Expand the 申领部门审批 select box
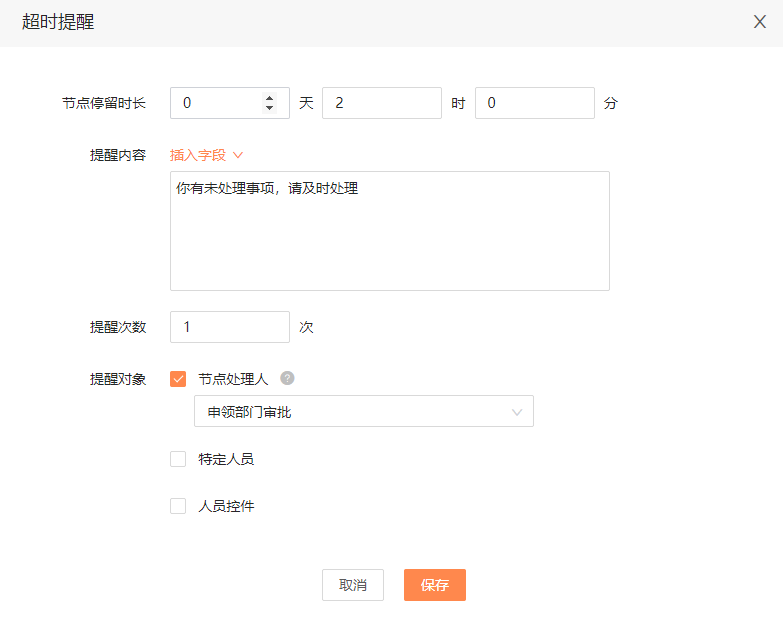This screenshot has height=617, width=783. [x=364, y=411]
